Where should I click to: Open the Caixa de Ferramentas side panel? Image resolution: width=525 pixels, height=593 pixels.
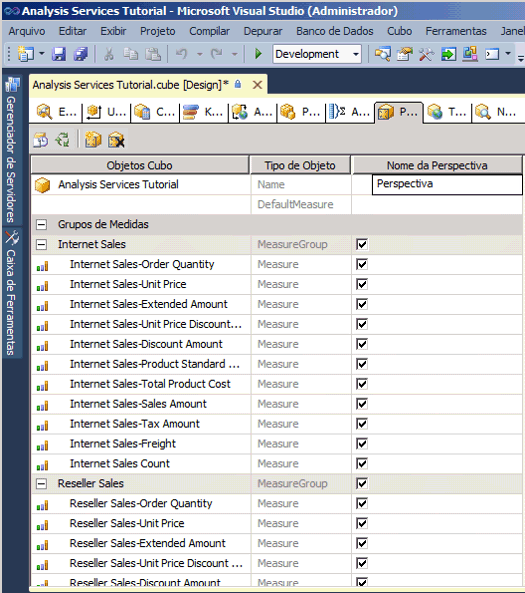[x=12, y=293]
